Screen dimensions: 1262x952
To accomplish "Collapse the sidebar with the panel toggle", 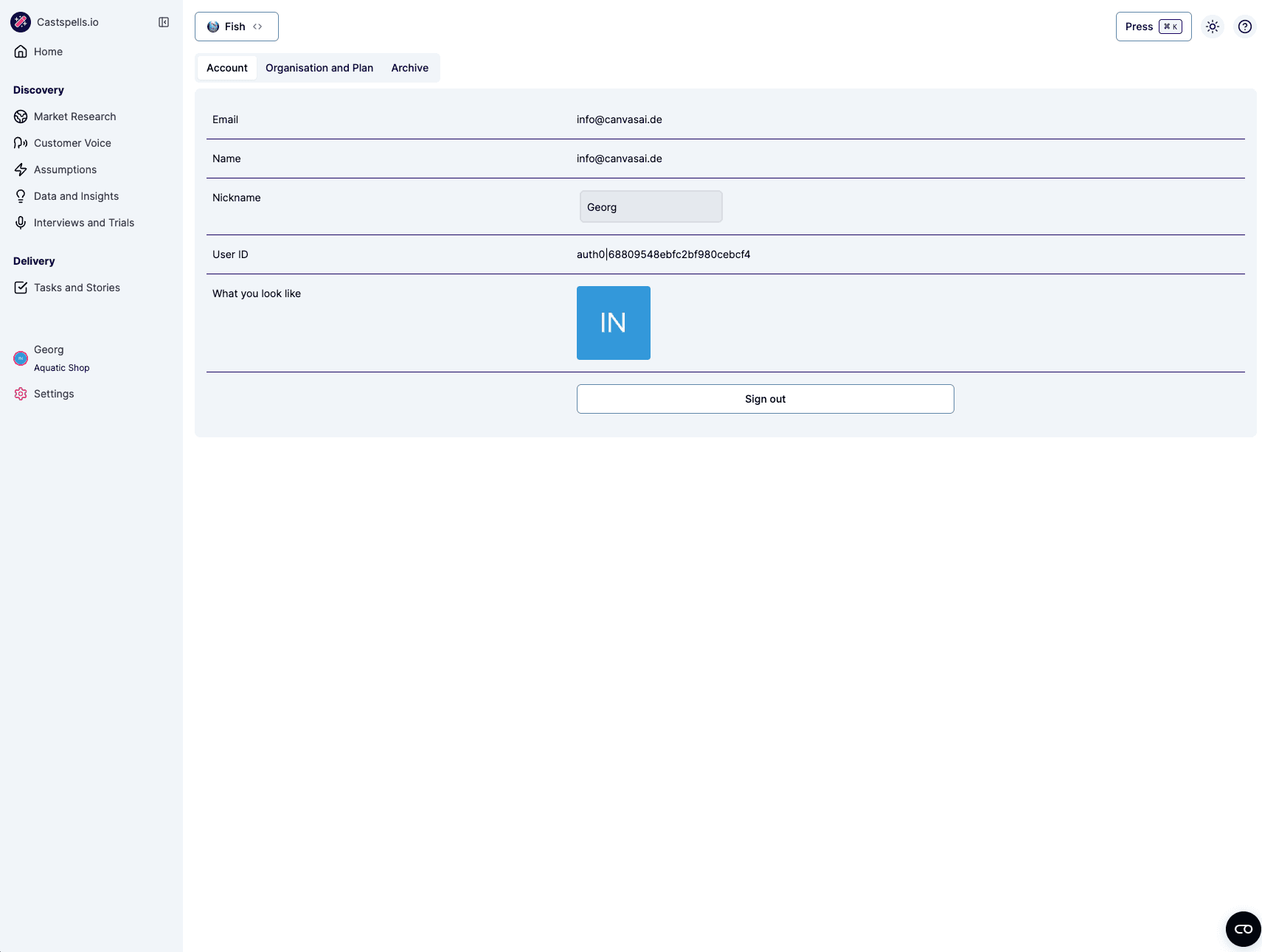I will point(163,21).
